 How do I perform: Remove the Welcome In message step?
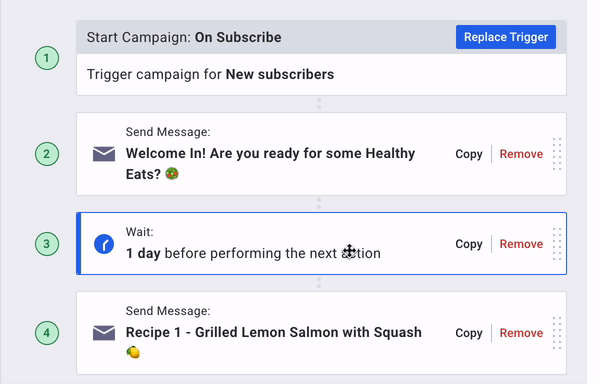pyautogui.click(x=521, y=154)
